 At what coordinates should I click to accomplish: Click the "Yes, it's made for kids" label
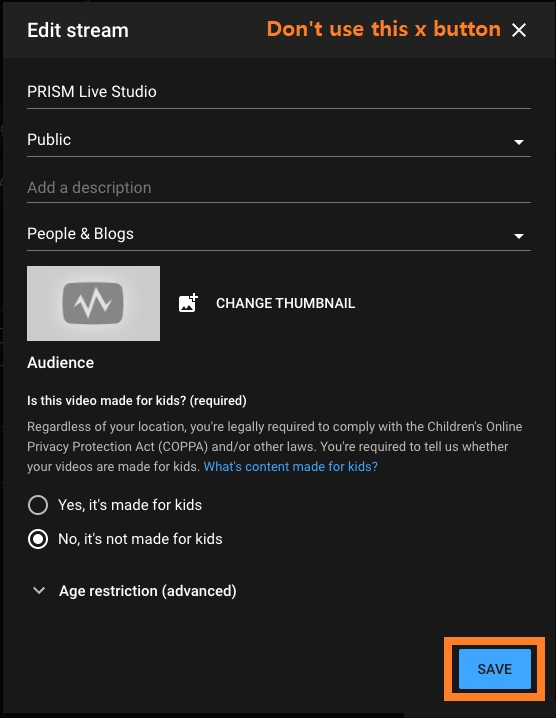130,505
